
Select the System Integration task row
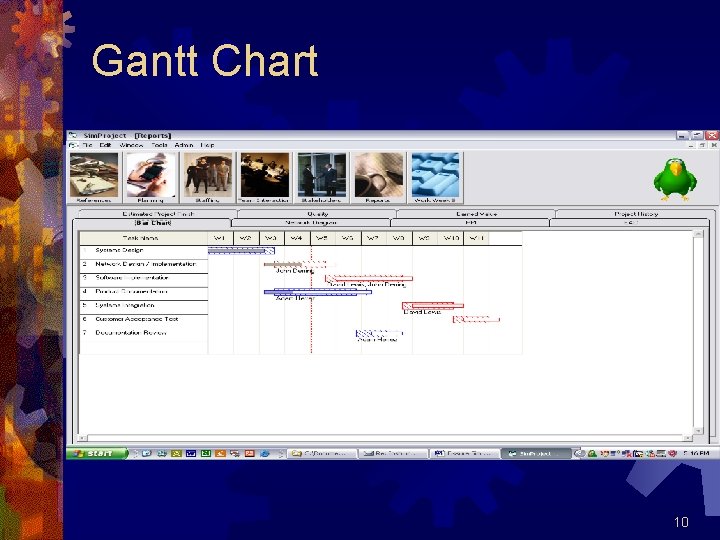tap(143, 306)
